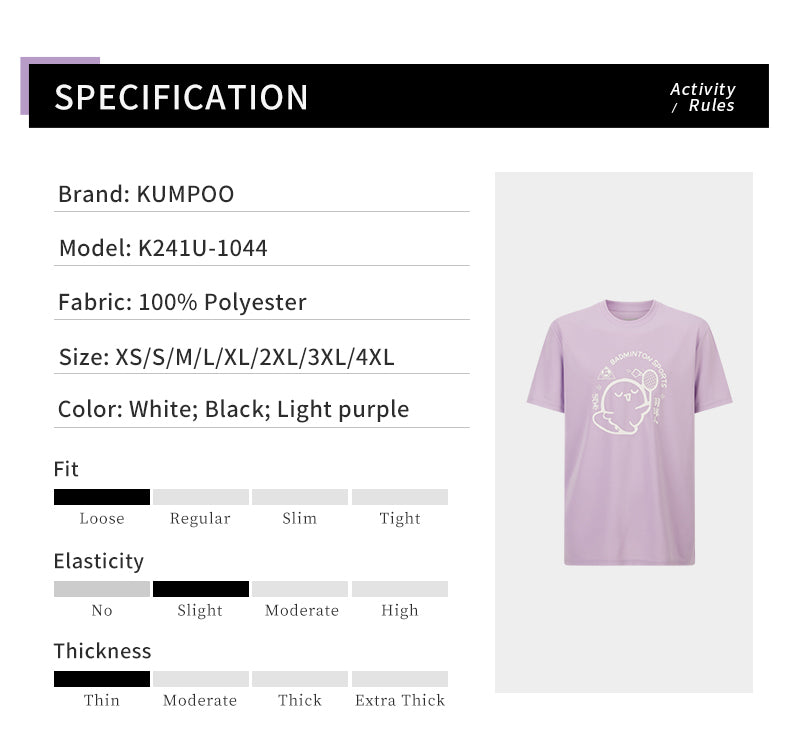The height and width of the screenshot is (747, 790).
Task: Pick the Moderate thickness segment
Action: point(200,679)
